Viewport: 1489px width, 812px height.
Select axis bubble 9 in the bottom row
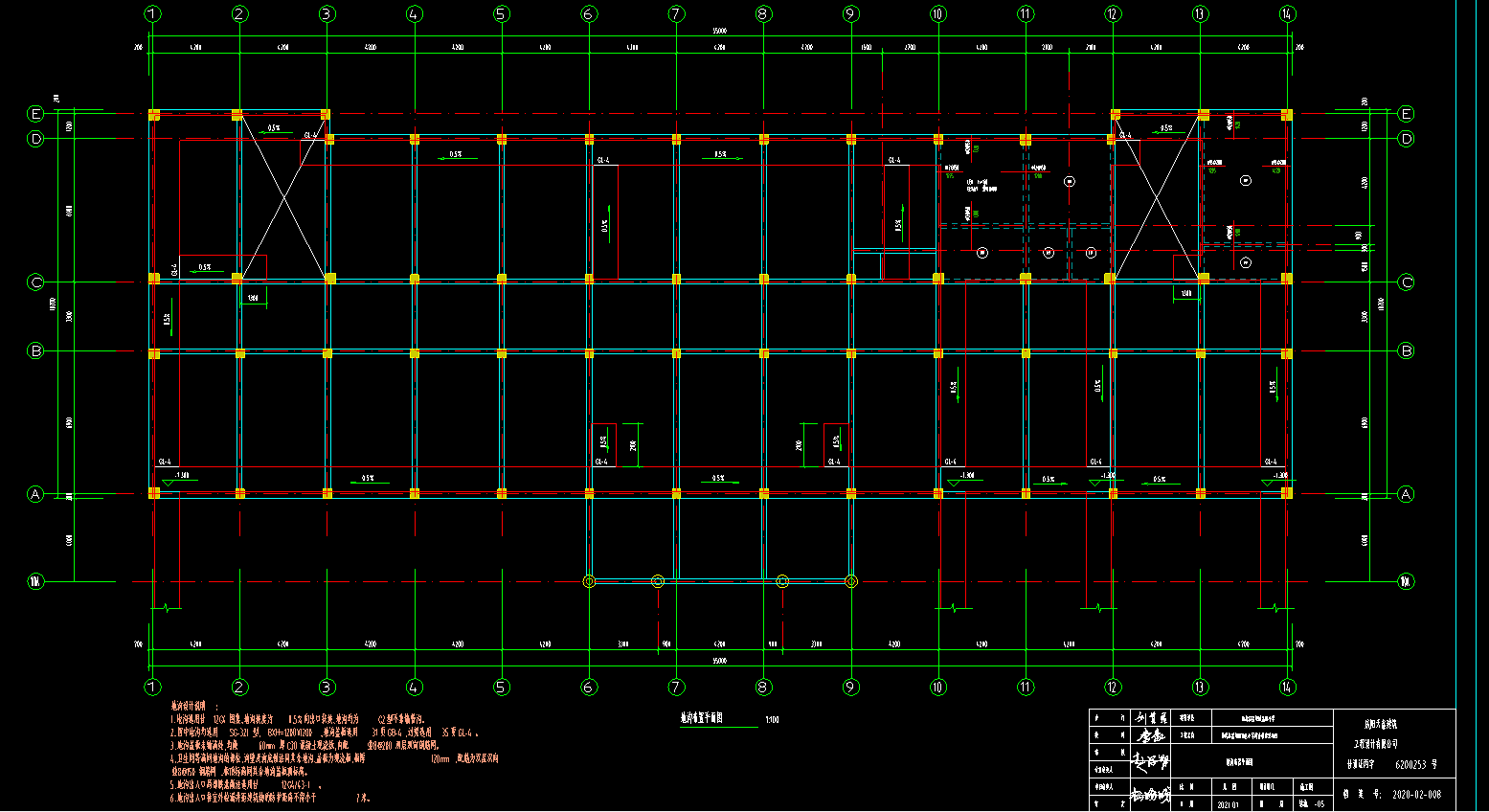click(x=851, y=687)
